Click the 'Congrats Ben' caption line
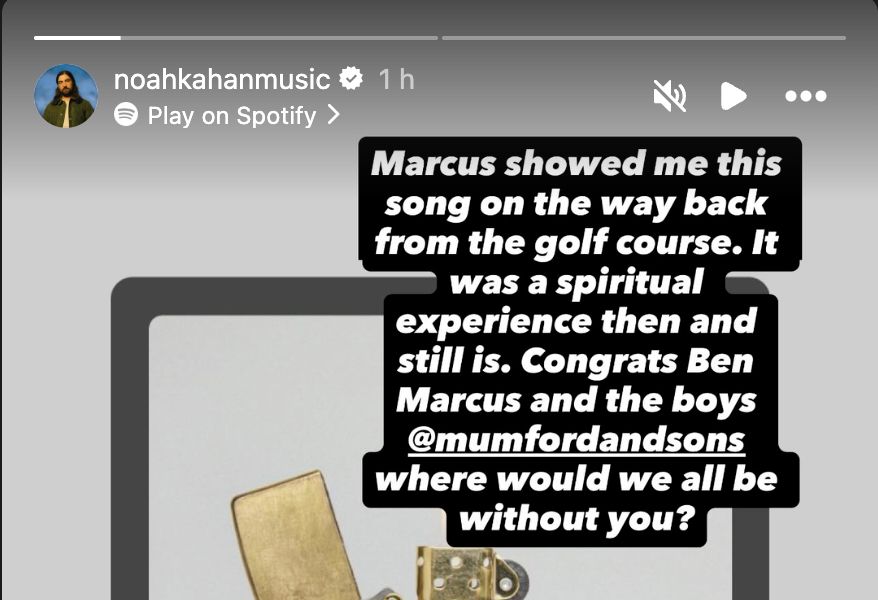The width and height of the screenshot is (878, 600). 637,361
